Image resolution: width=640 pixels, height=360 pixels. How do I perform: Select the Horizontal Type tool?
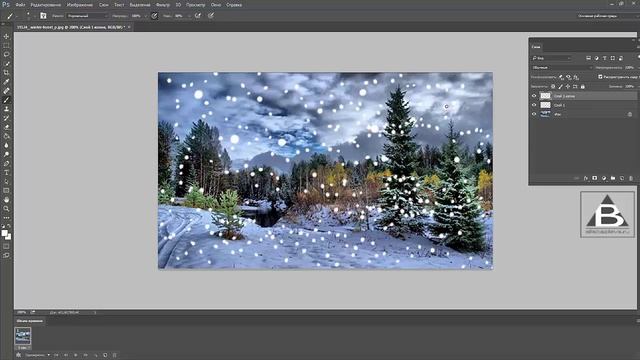click(6, 172)
